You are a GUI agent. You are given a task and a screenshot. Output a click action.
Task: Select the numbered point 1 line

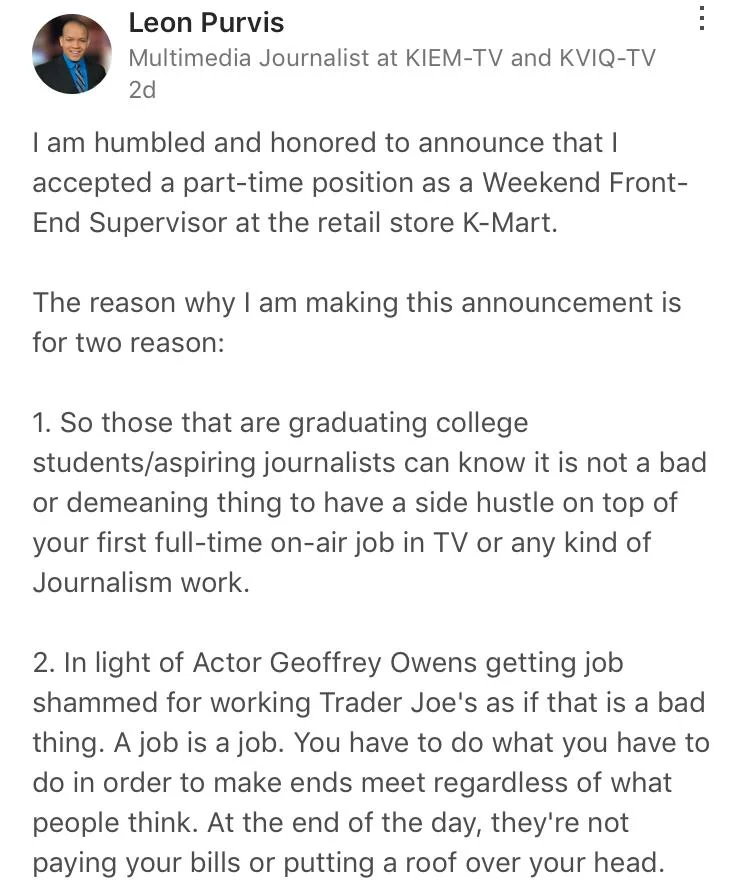pyautogui.click(x=281, y=423)
